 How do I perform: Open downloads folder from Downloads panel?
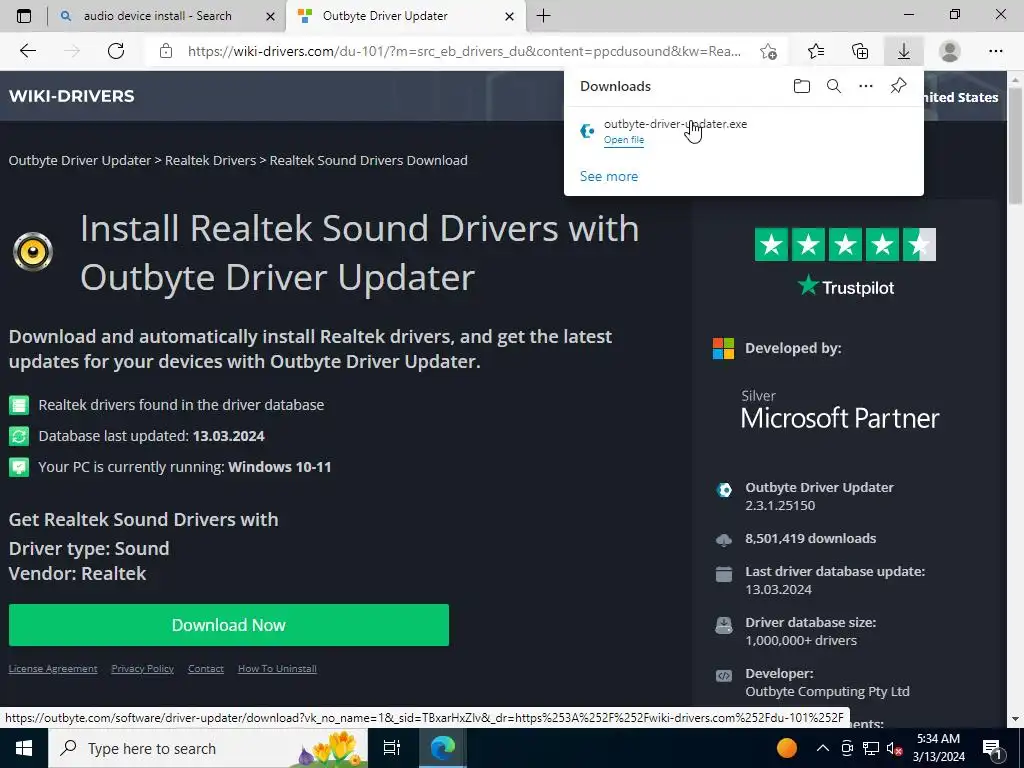802,86
